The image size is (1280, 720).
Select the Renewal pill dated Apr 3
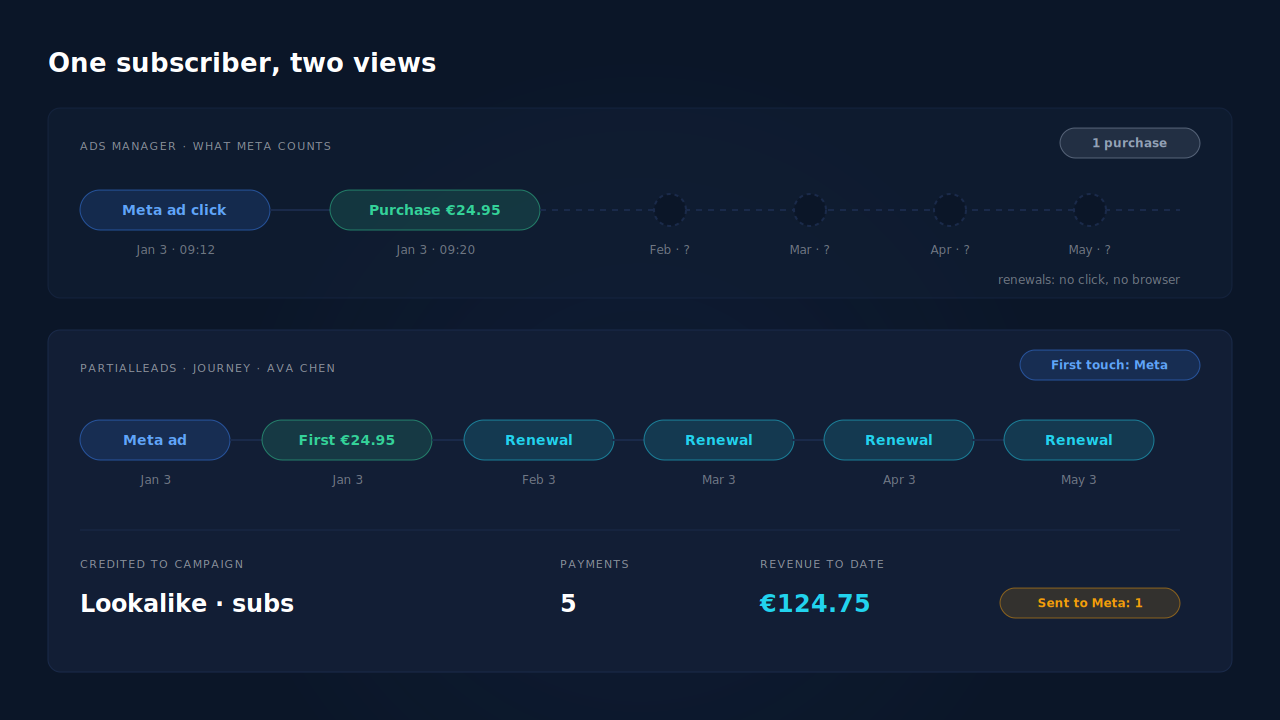pos(899,440)
